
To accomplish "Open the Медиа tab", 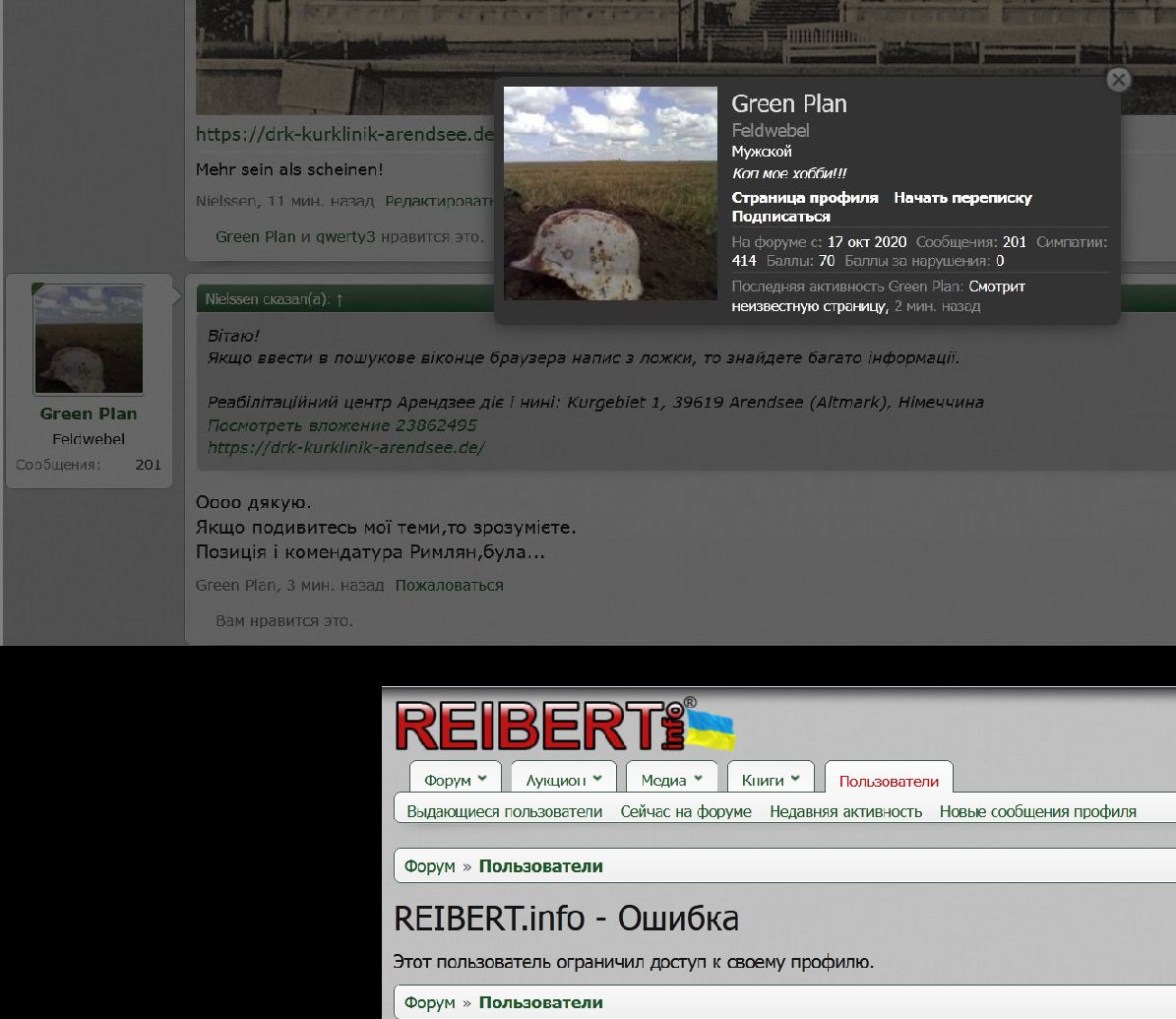I will pyautogui.click(x=663, y=781).
